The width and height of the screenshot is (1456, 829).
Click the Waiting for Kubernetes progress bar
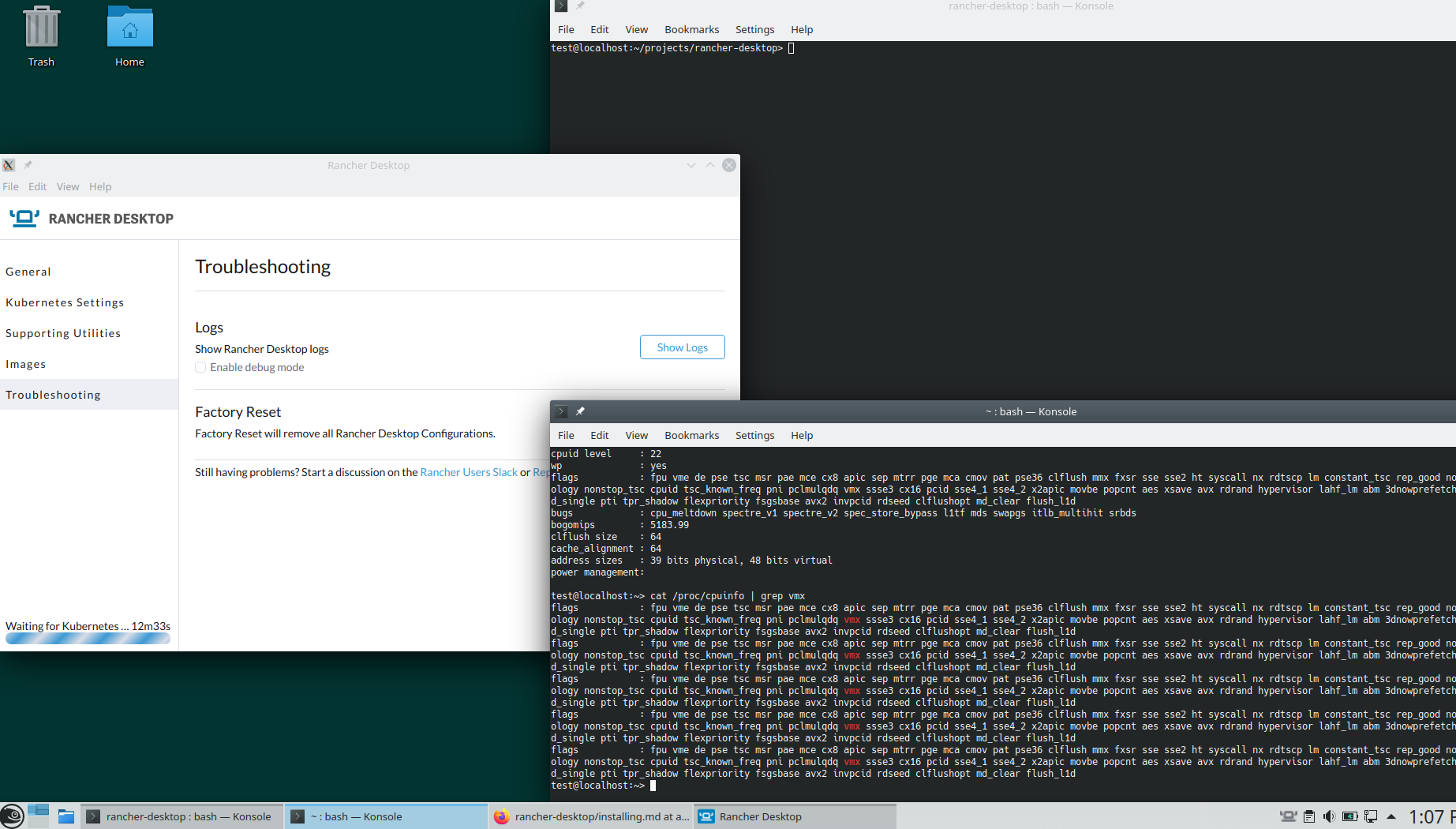pyautogui.click(x=87, y=638)
